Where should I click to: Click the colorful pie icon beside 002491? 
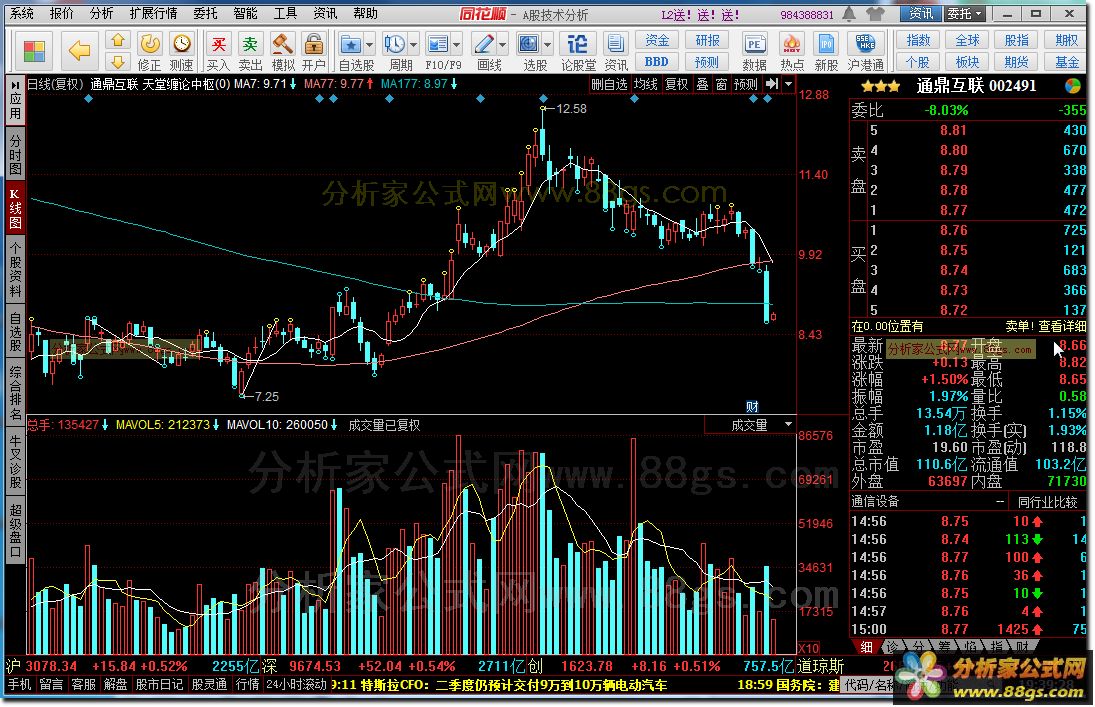click(1073, 86)
